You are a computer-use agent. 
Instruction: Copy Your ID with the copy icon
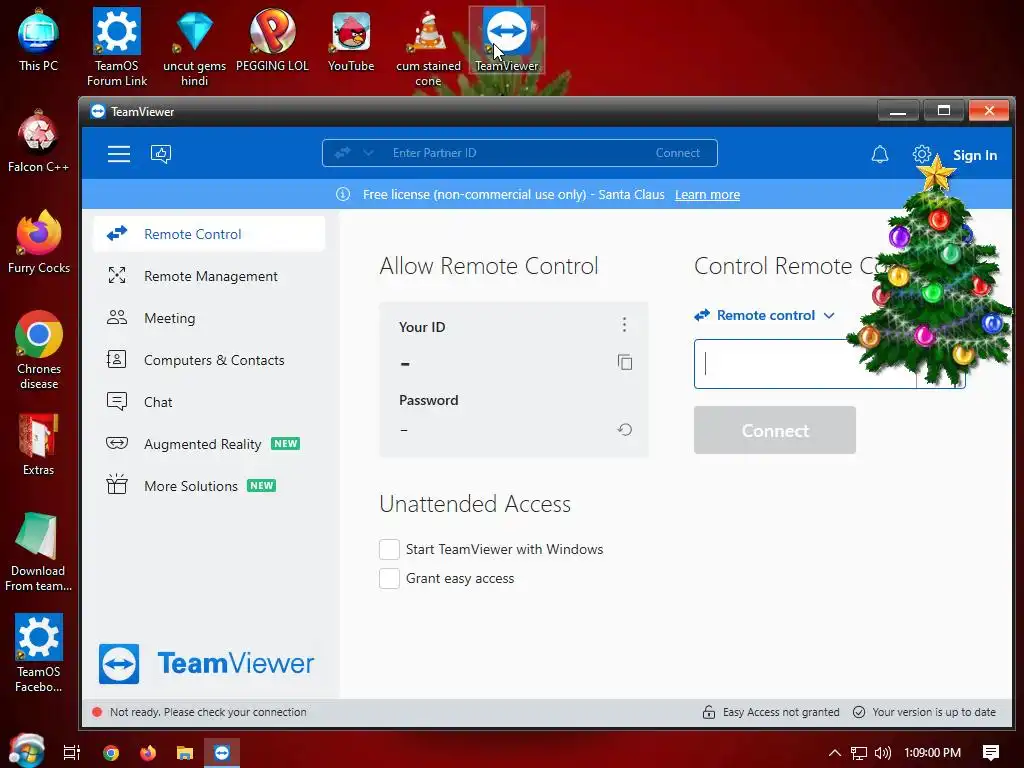point(625,362)
